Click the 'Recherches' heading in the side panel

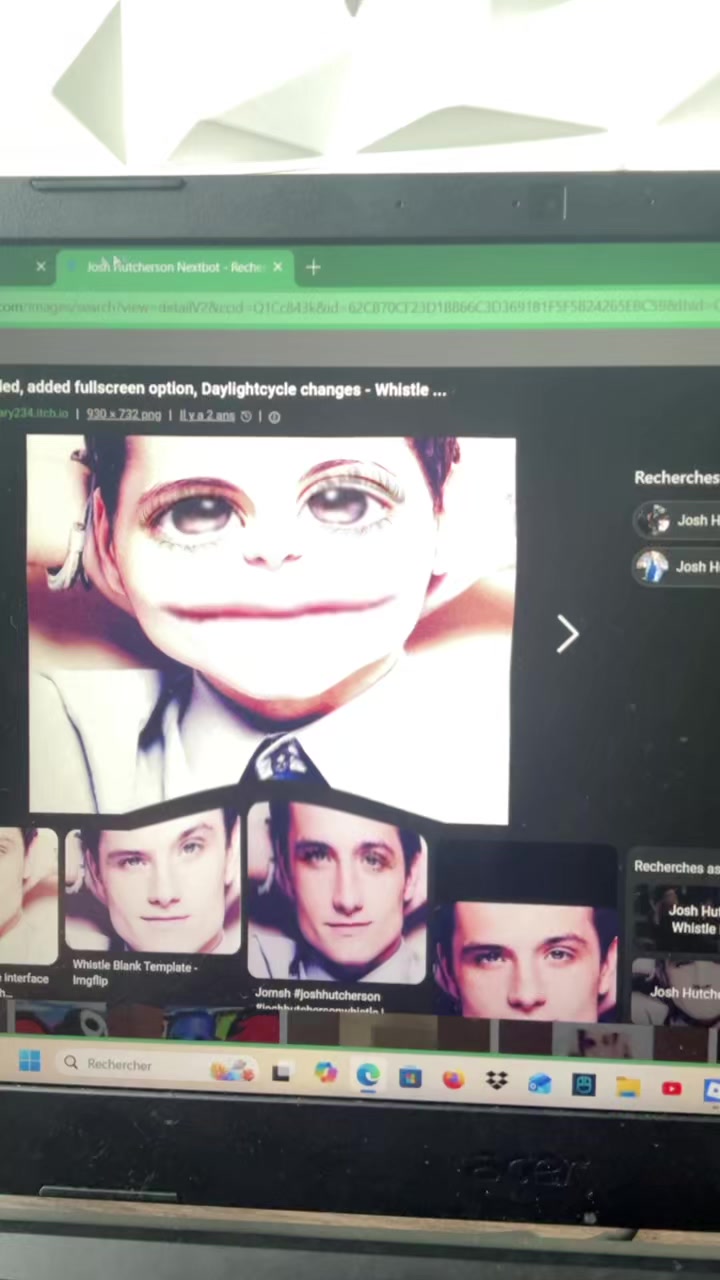[676, 478]
